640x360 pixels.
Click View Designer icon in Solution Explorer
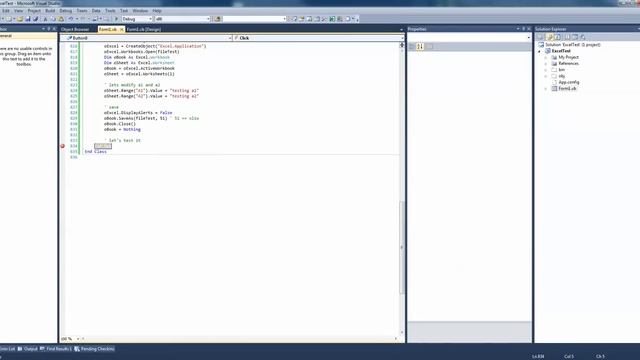coord(575,37)
